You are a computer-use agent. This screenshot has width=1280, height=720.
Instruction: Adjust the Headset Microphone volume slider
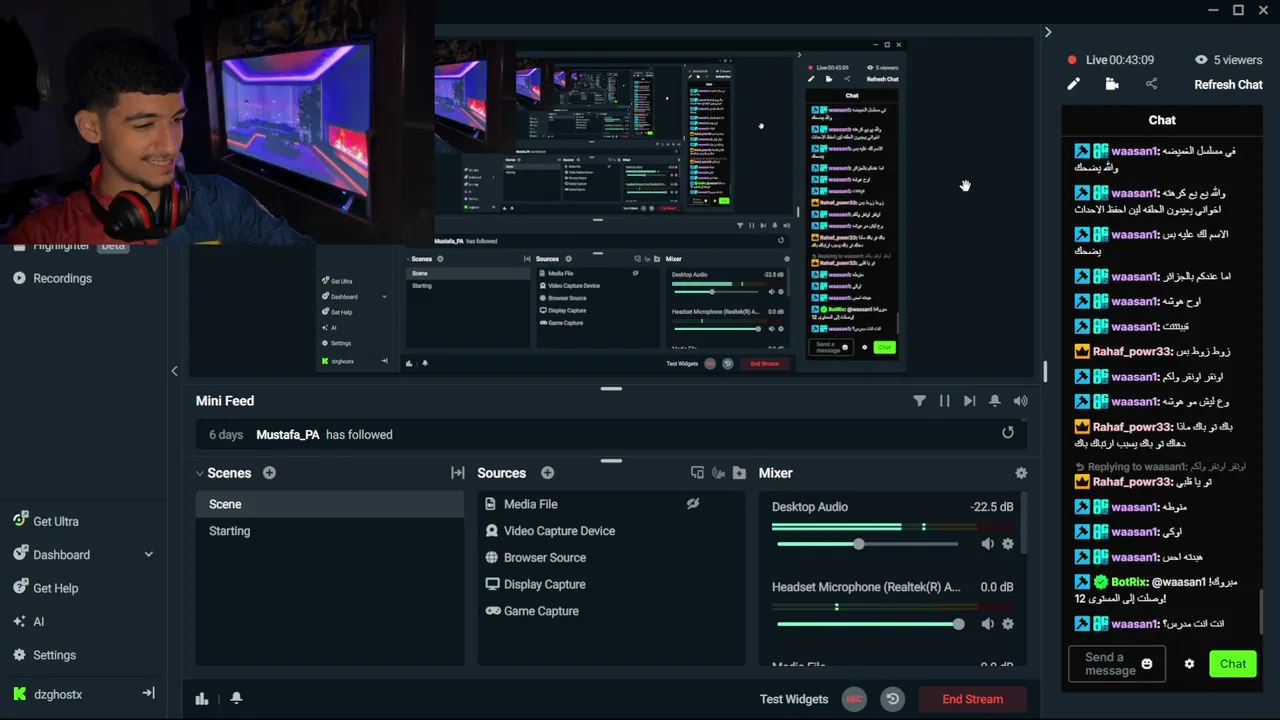(867, 624)
